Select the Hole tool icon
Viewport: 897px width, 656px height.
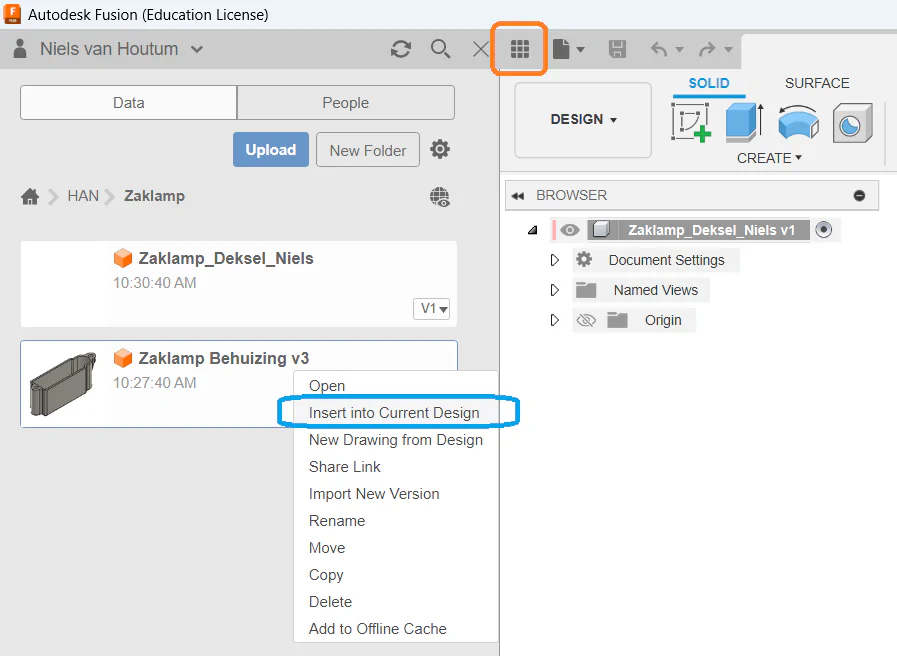pyautogui.click(x=852, y=122)
